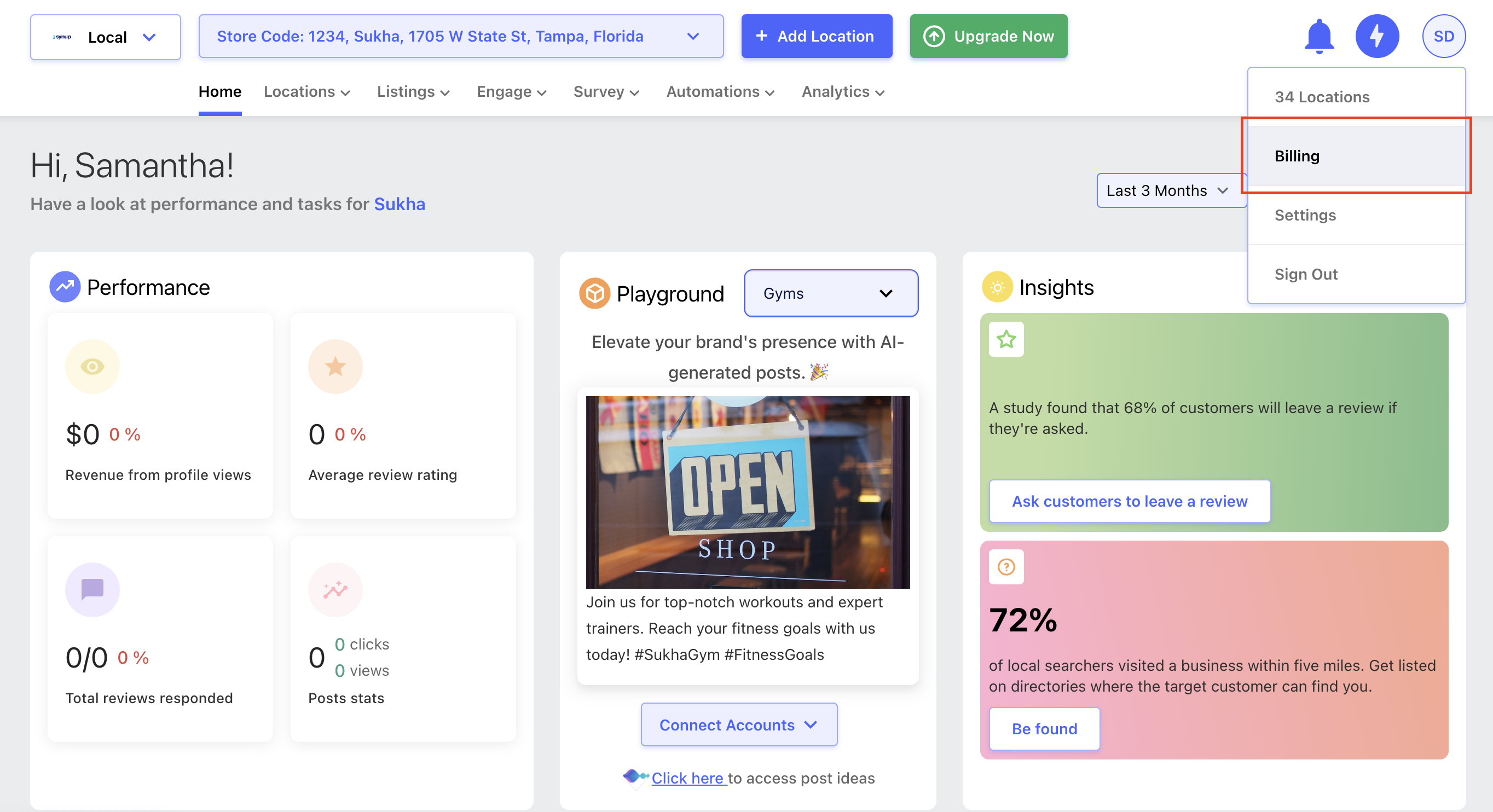Click the Insights sun icon

[997, 287]
